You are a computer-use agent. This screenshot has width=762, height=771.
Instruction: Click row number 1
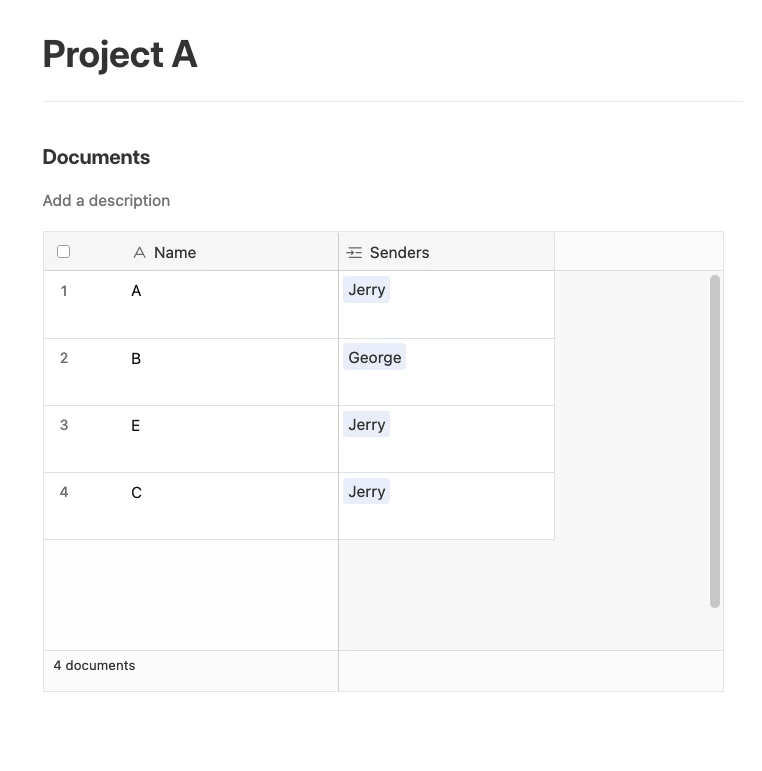pos(64,291)
